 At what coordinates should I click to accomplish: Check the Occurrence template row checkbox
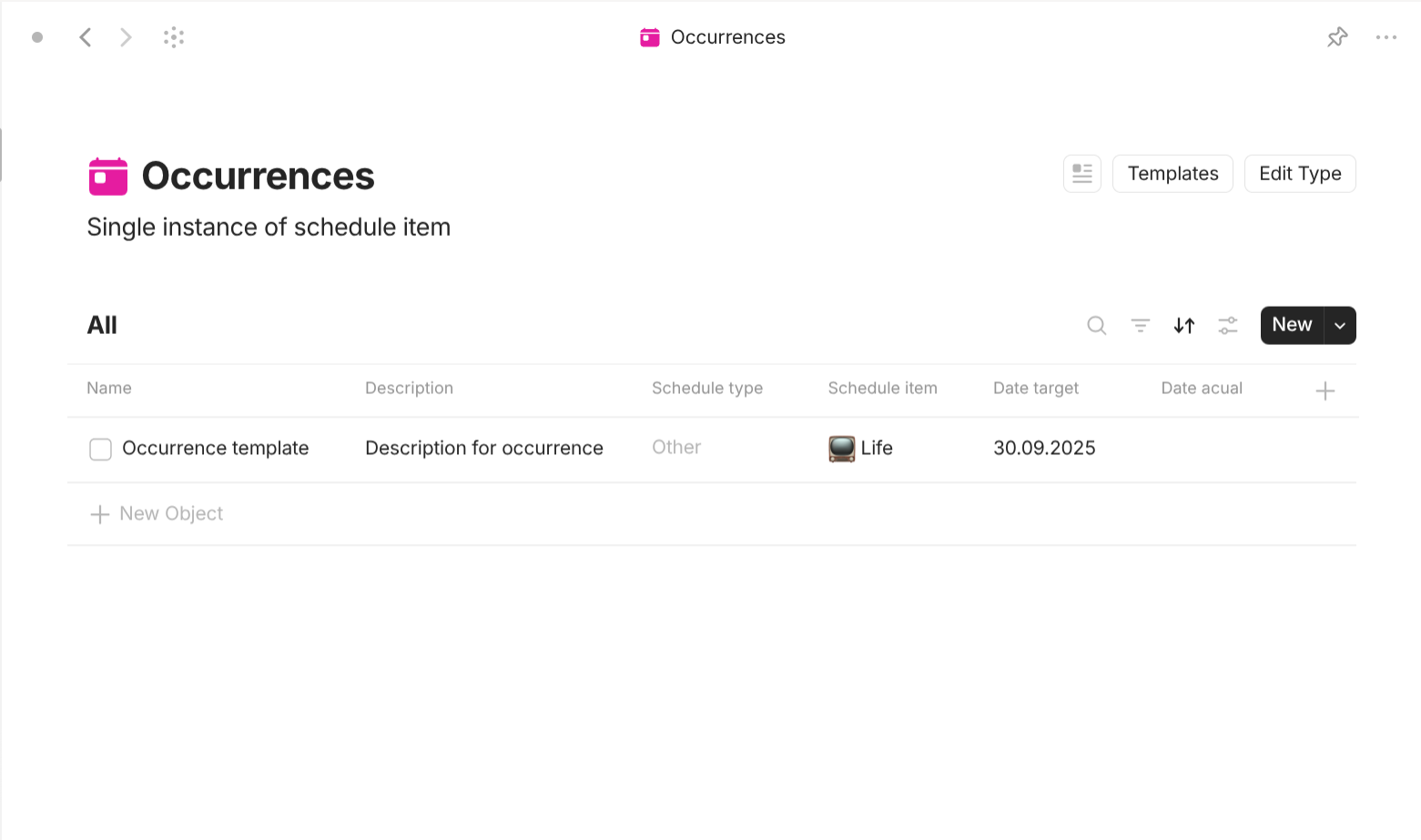pyautogui.click(x=100, y=449)
